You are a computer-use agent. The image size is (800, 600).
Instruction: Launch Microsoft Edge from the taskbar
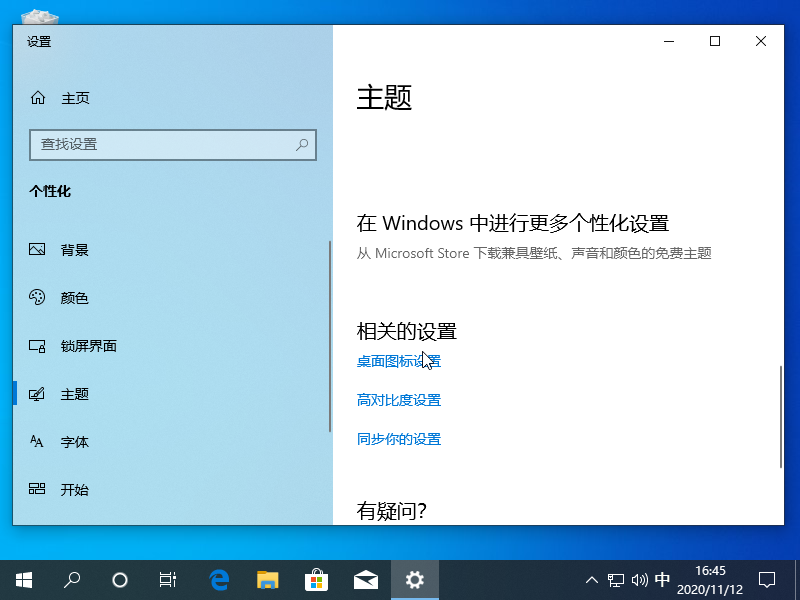(x=219, y=579)
